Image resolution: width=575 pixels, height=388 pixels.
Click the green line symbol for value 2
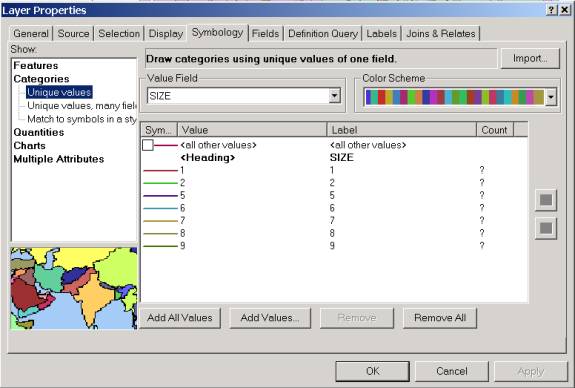(160, 183)
